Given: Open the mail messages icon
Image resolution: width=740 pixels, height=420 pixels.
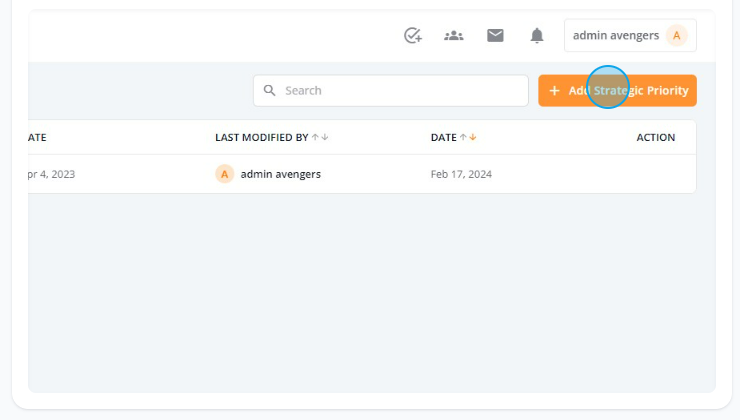Looking at the screenshot, I should tap(495, 35).
